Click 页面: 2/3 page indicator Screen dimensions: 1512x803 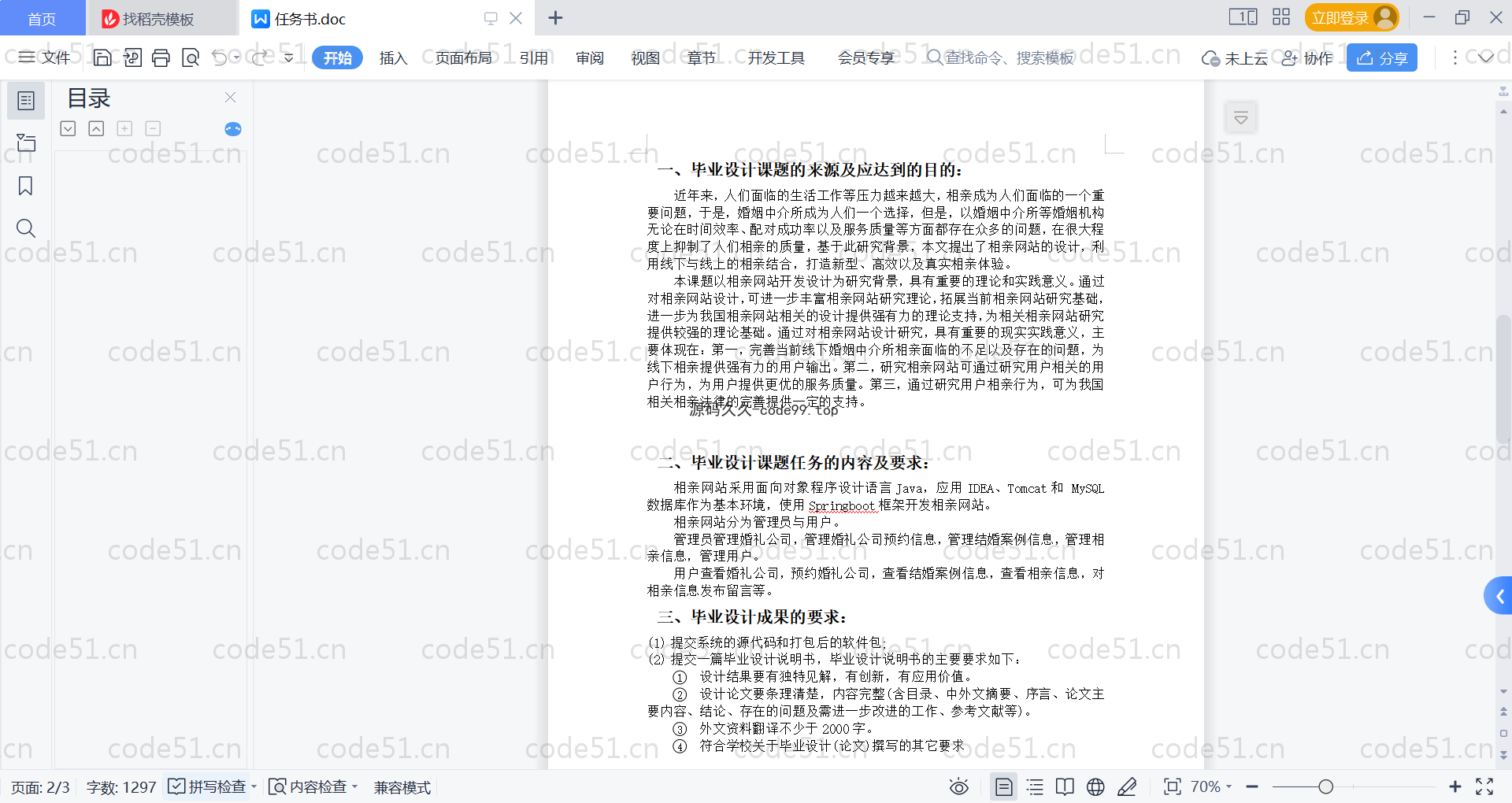click(40, 787)
